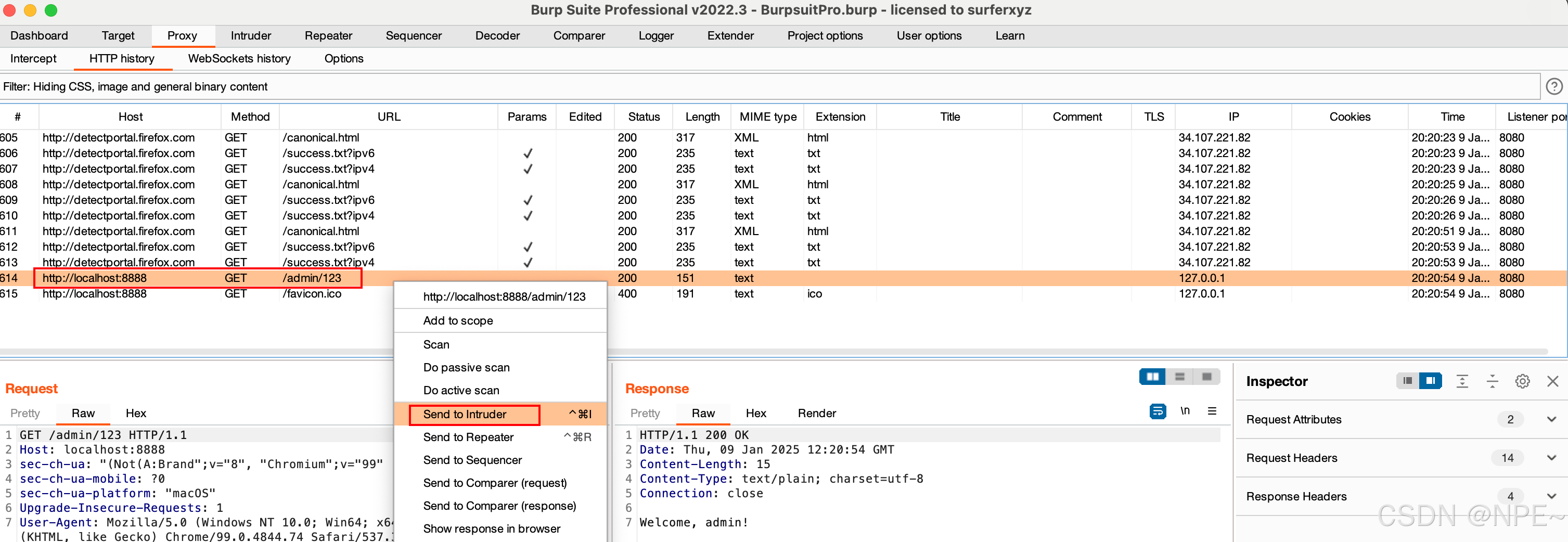Choose Send to Intruder in context menu

click(x=500, y=414)
